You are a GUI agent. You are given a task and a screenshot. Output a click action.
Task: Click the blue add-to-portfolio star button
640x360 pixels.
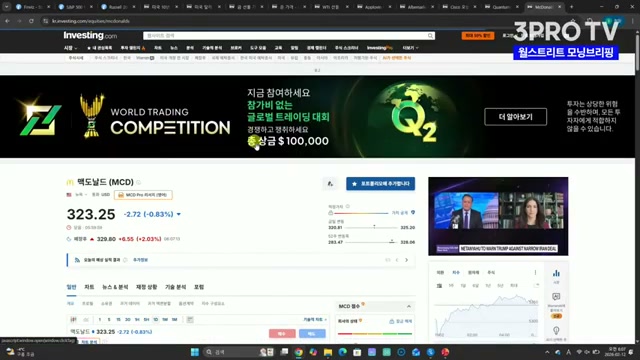tap(380, 184)
